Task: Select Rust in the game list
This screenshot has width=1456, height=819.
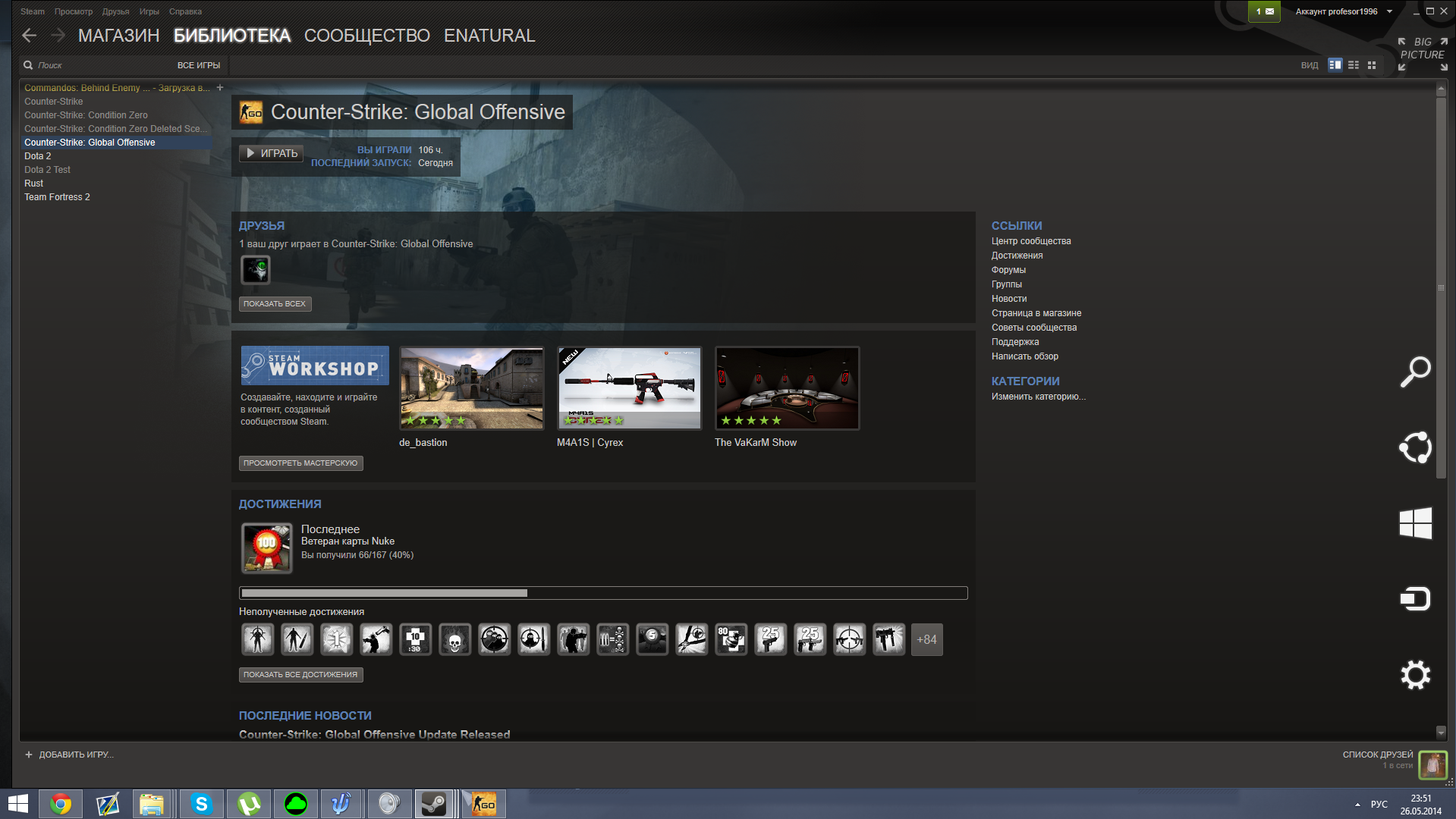Action: tap(33, 184)
